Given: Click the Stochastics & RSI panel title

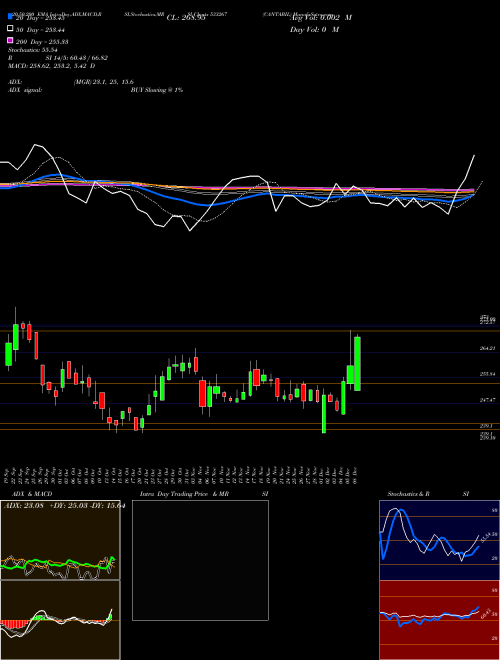Looking at the screenshot, I should pos(428,494).
